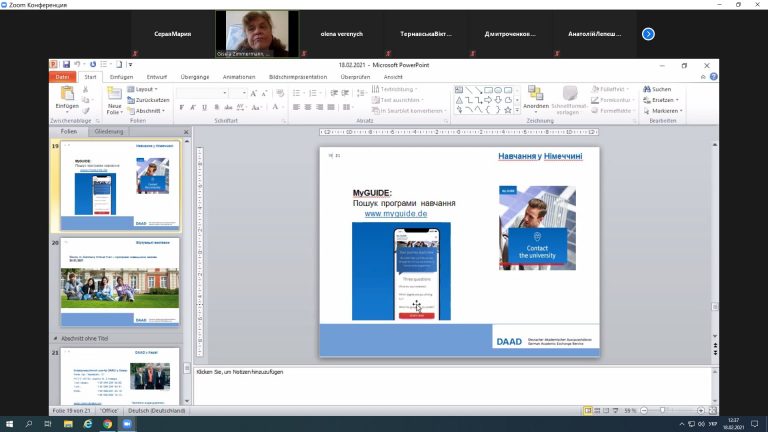Open the Entwurf ribbon tab

tap(157, 77)
